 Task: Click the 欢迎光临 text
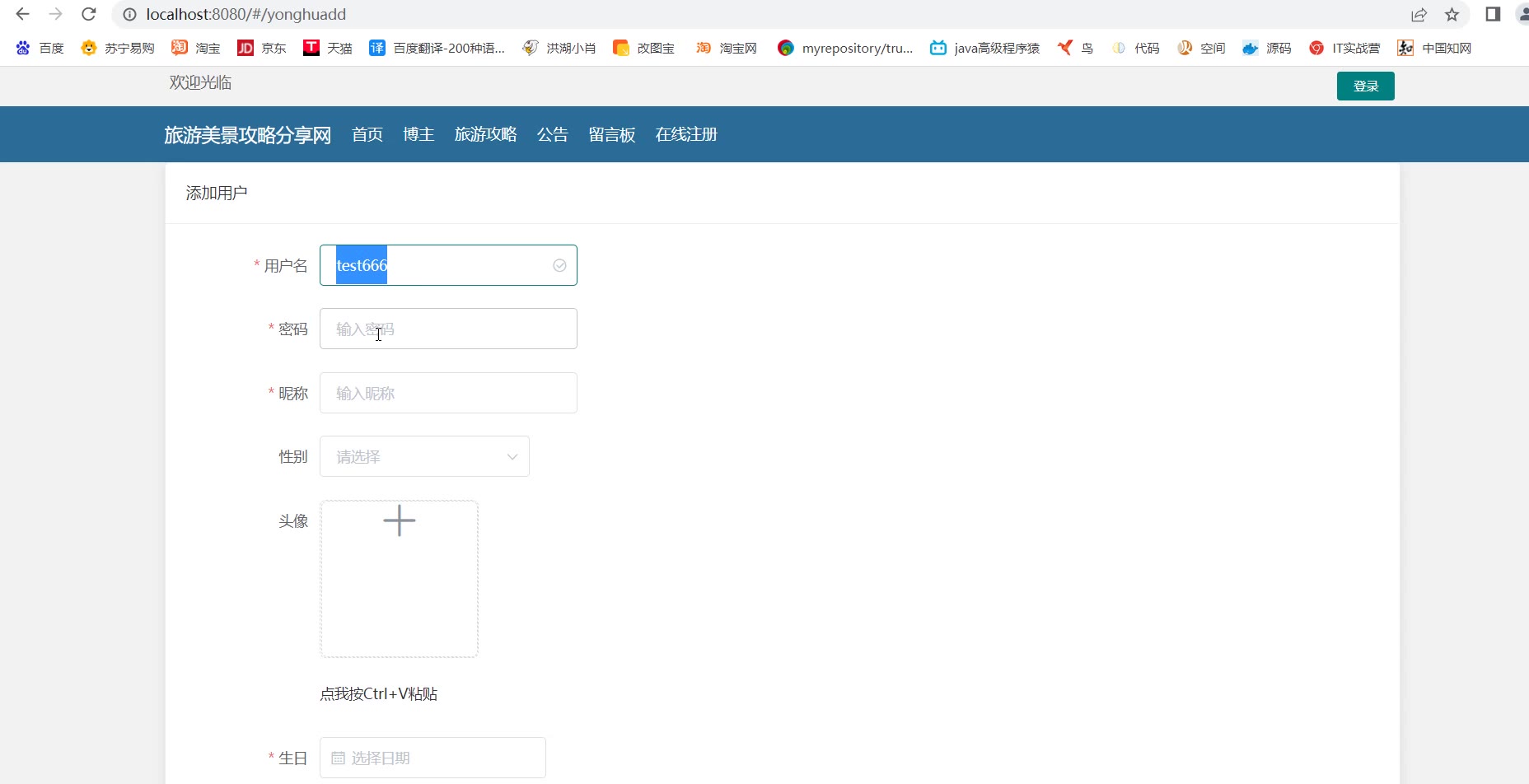200,82
